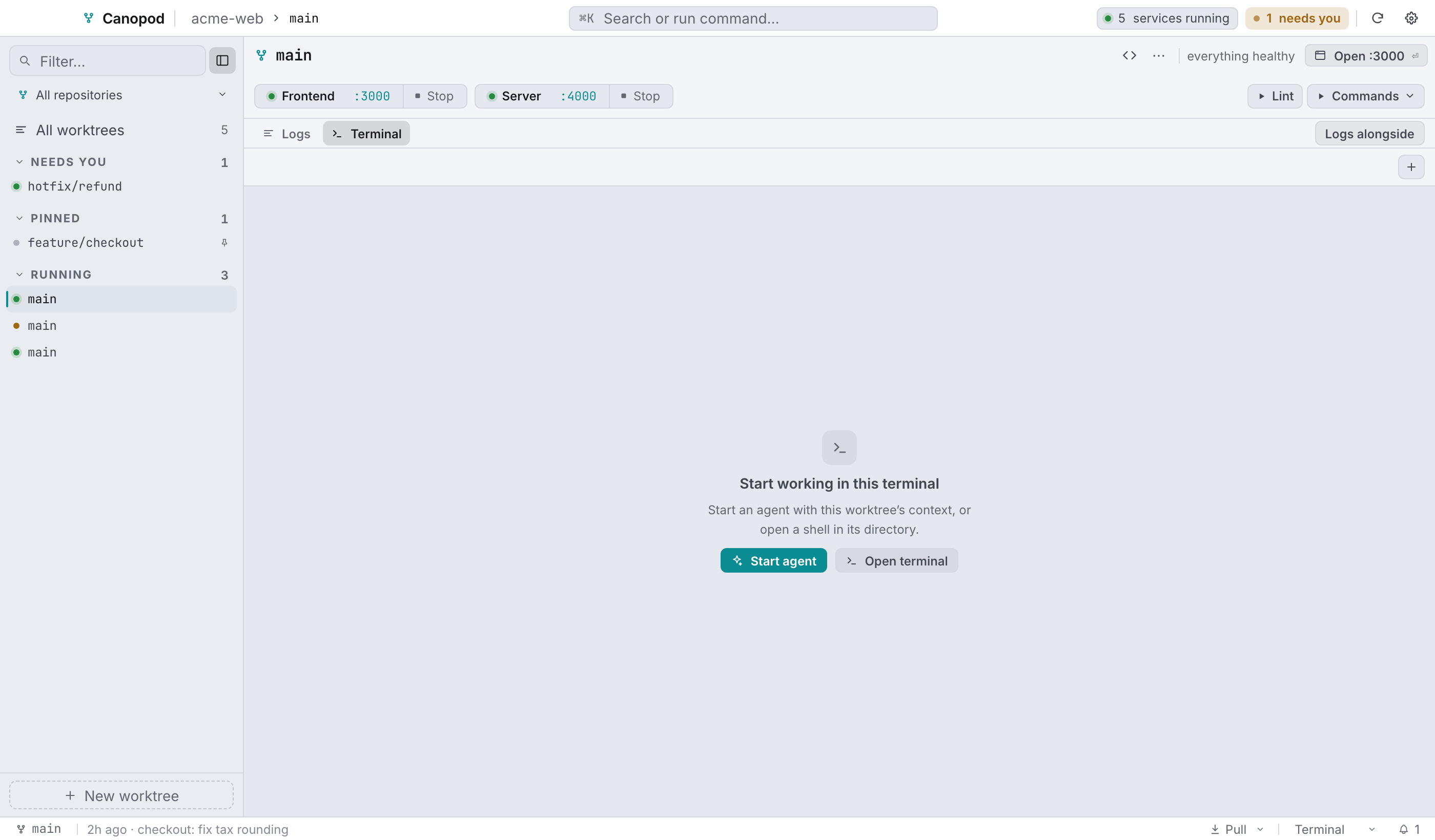Stop the Frontend service
Image resolution: width=1435 pixels, height=840 pixels.
coord(435,96)
